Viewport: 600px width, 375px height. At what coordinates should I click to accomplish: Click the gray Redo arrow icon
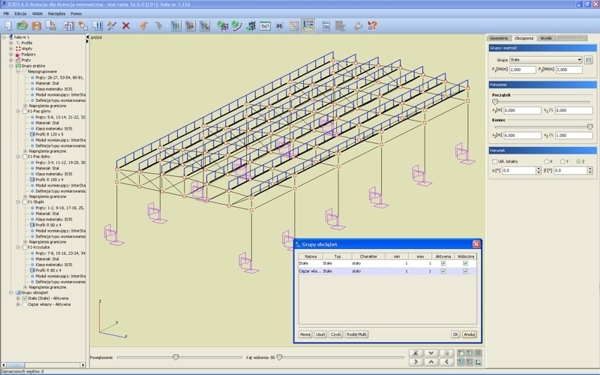point(158,26)
